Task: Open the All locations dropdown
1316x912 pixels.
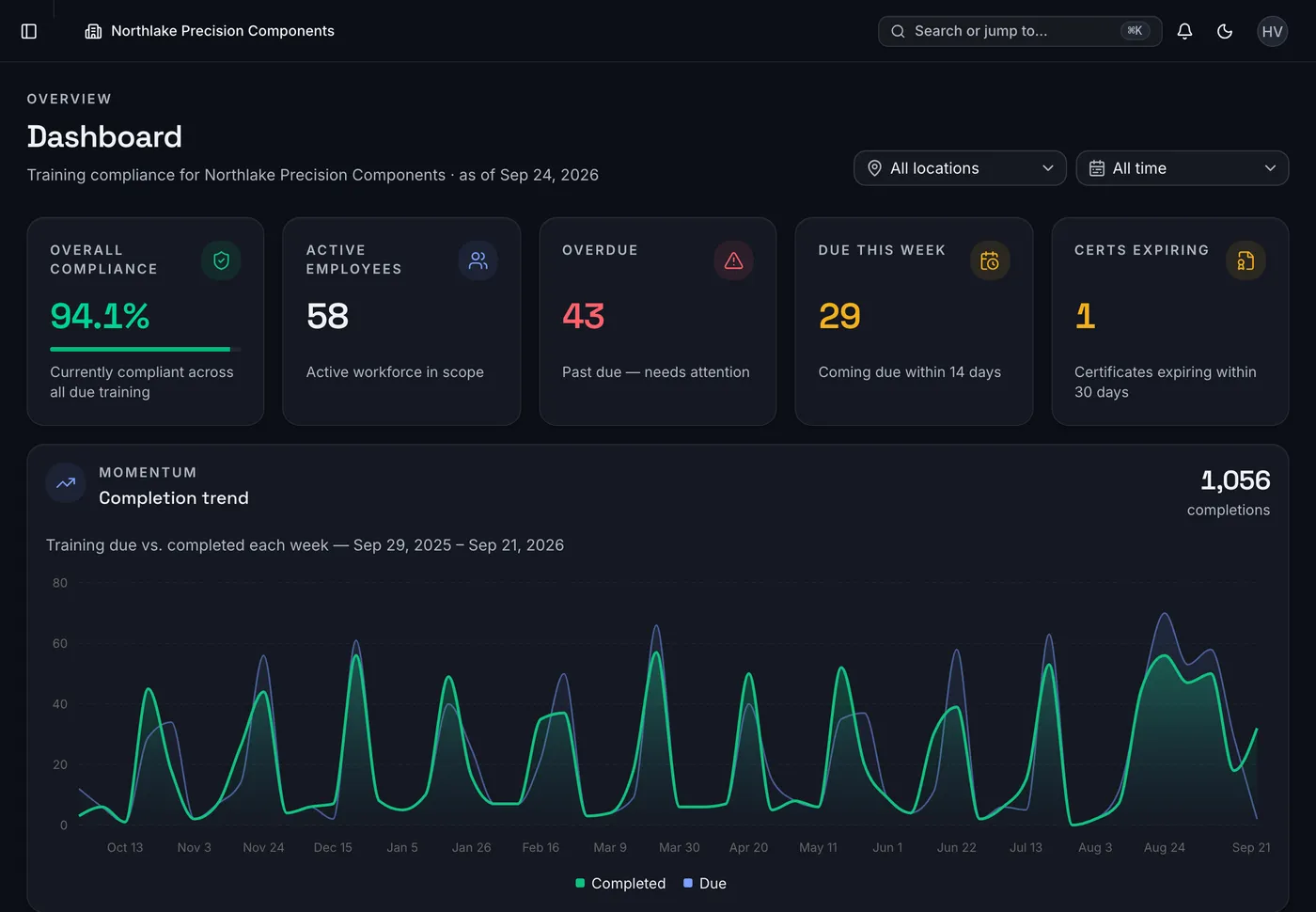Action: (960, 168)
